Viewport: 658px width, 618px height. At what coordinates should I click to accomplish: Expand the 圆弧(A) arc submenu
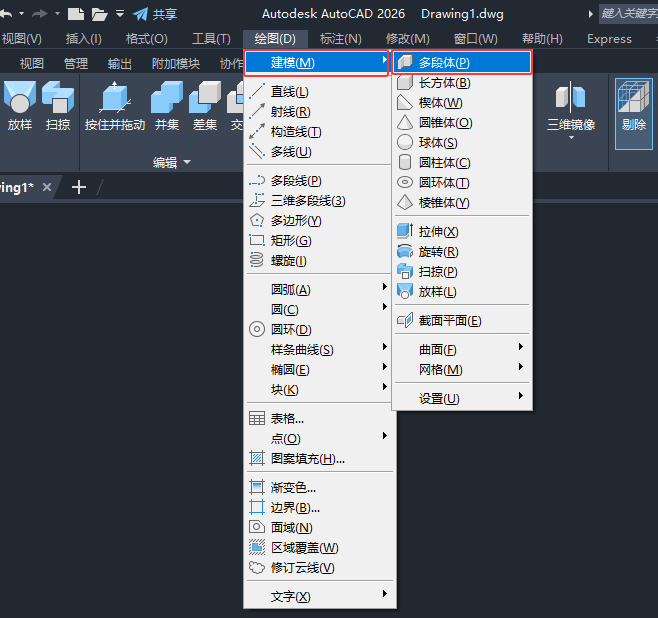[319, 289]
